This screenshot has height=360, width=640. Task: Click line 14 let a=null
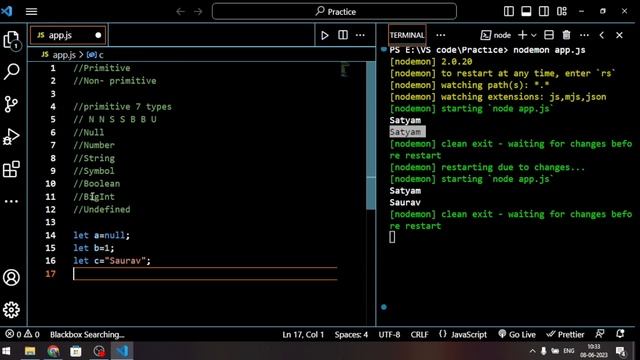click(x=102, y=235)
